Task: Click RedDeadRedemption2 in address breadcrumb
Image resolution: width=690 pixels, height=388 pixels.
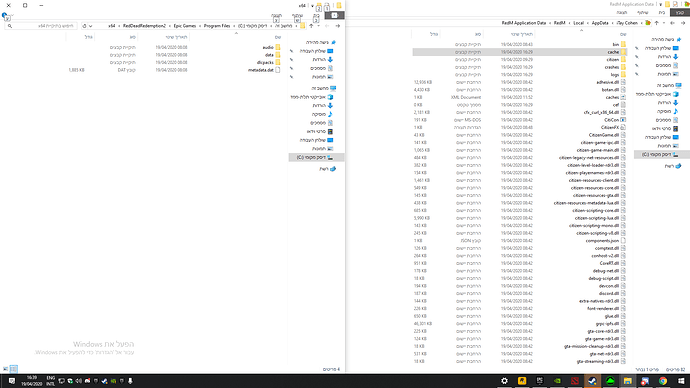Action: (144, 26)
